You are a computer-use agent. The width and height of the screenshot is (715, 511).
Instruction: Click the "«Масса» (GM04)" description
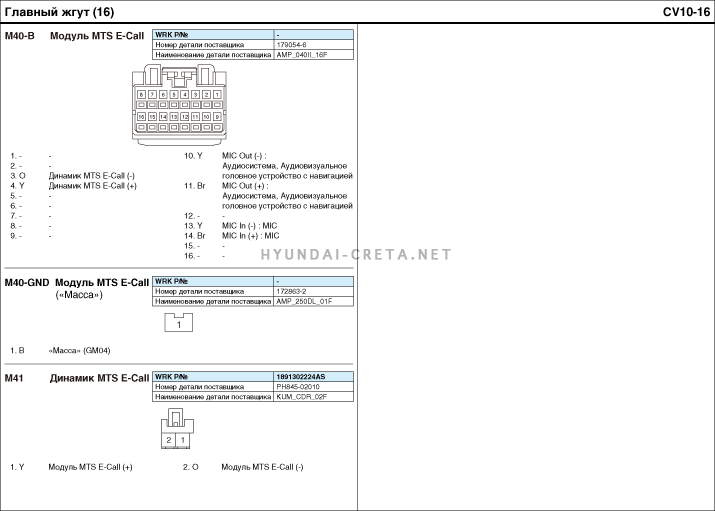(79, 351)
